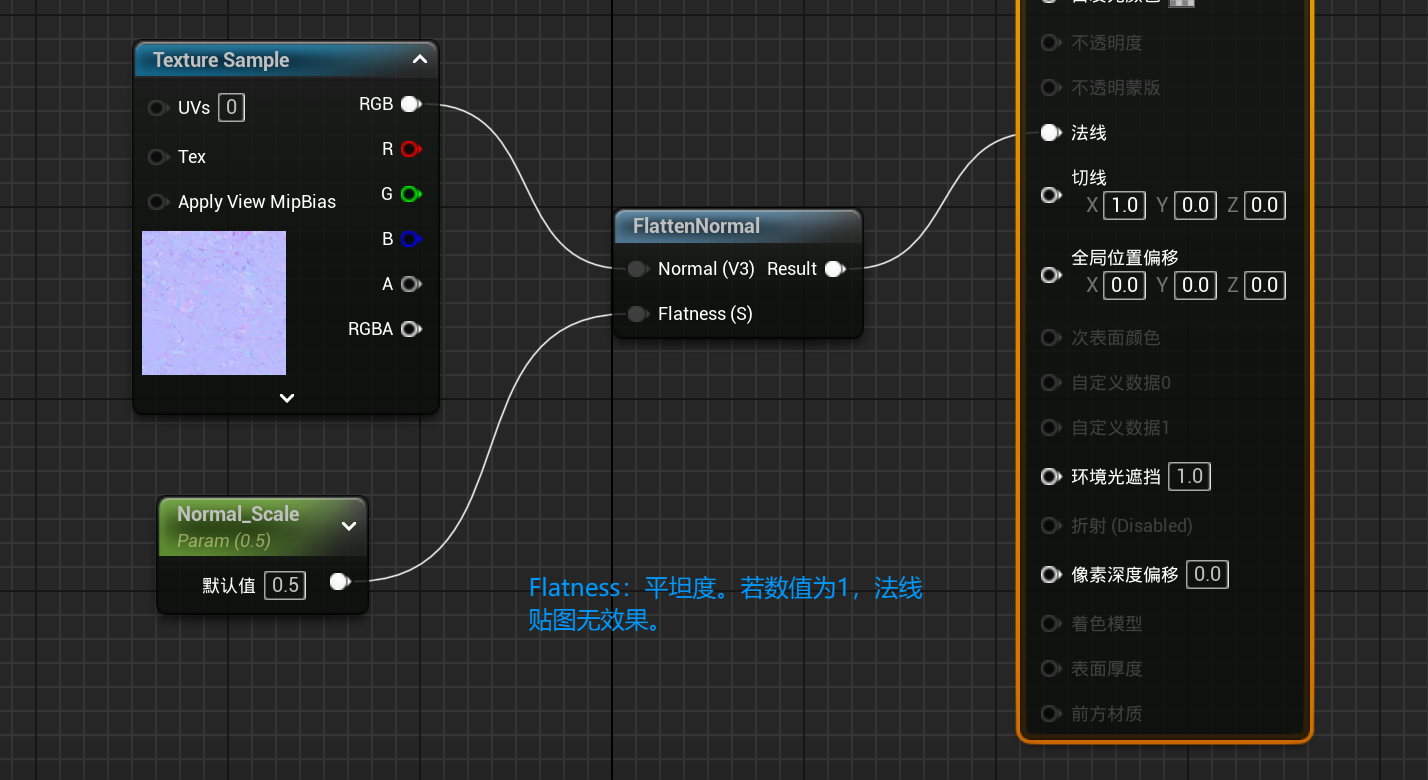Click the Apply View MipBias label

tap(257, 202)
